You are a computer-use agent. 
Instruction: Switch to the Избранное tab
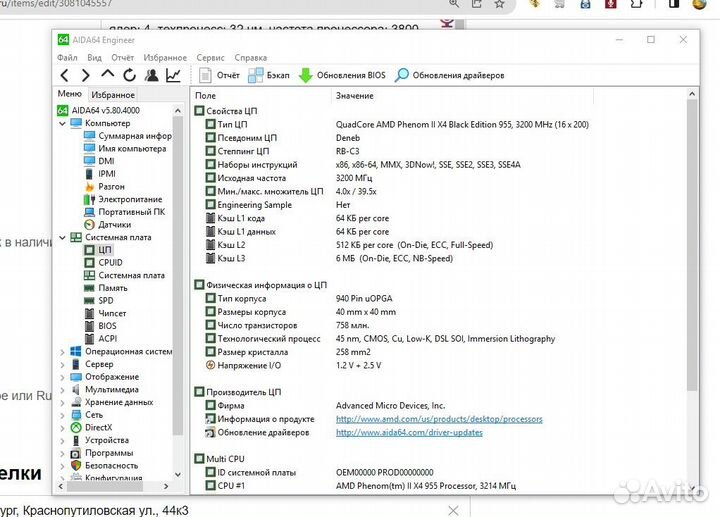(113, 94)
